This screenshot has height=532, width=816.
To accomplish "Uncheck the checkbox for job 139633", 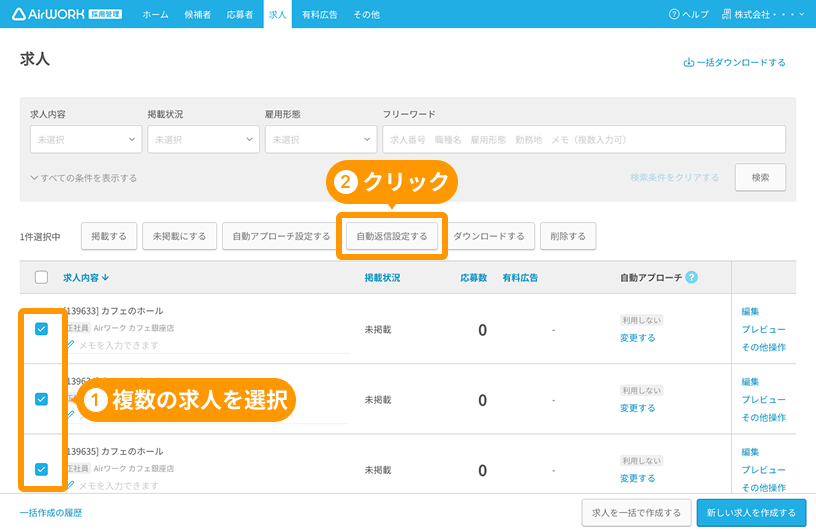I will point(42,329).
